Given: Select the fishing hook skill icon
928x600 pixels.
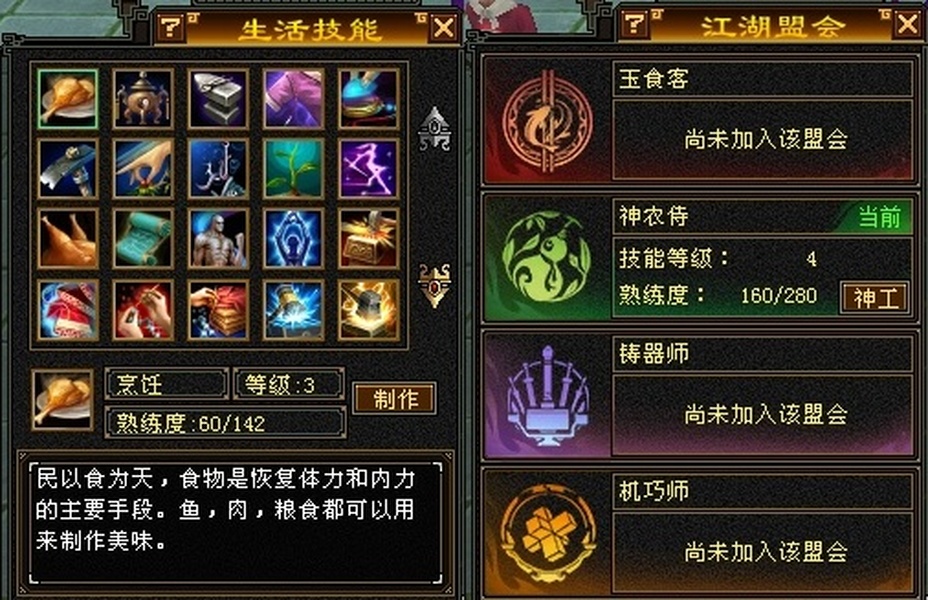Looking at the screenshot, I should tap(218, 169).
